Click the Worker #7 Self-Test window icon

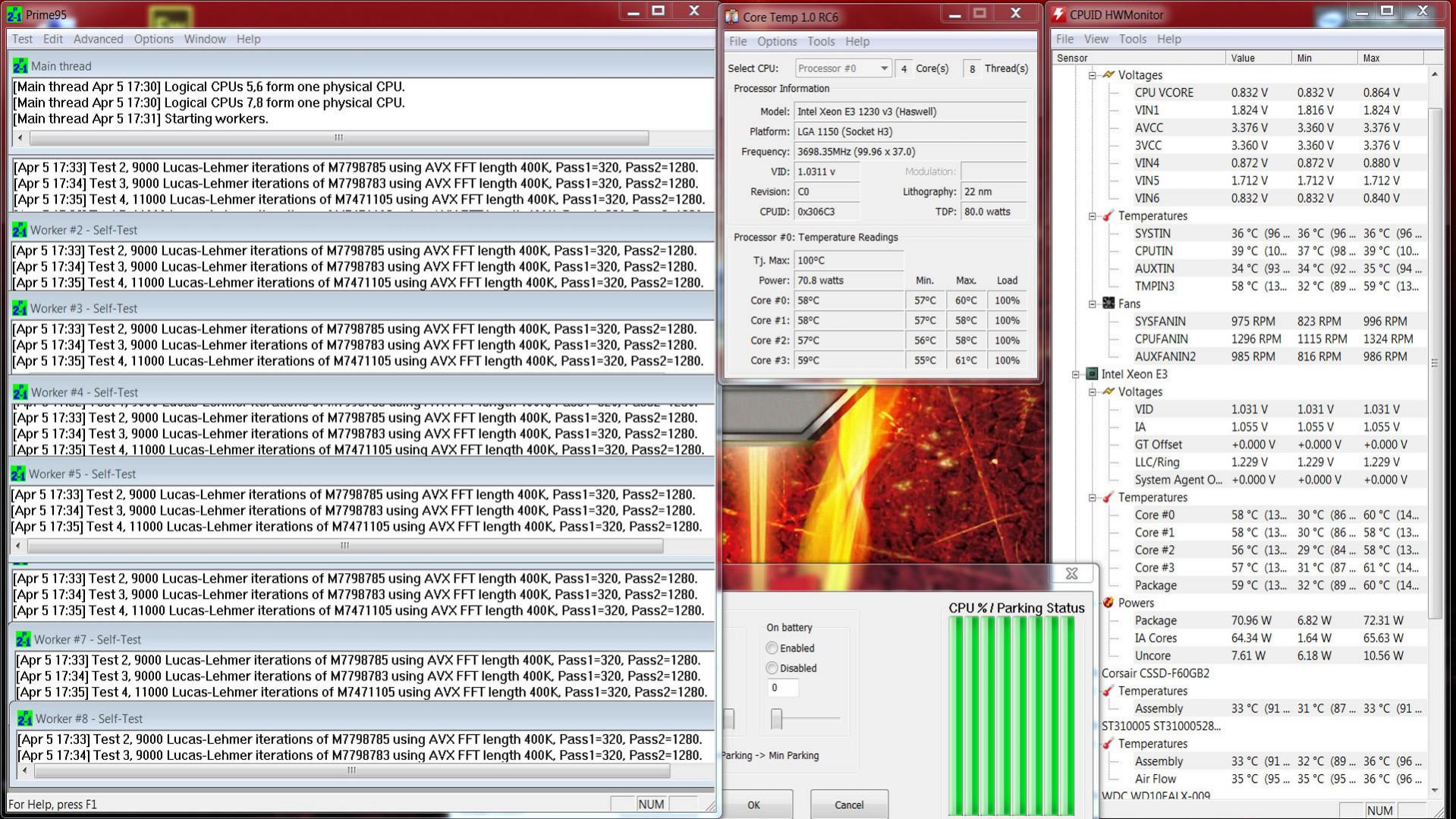[x=24, y=639]
